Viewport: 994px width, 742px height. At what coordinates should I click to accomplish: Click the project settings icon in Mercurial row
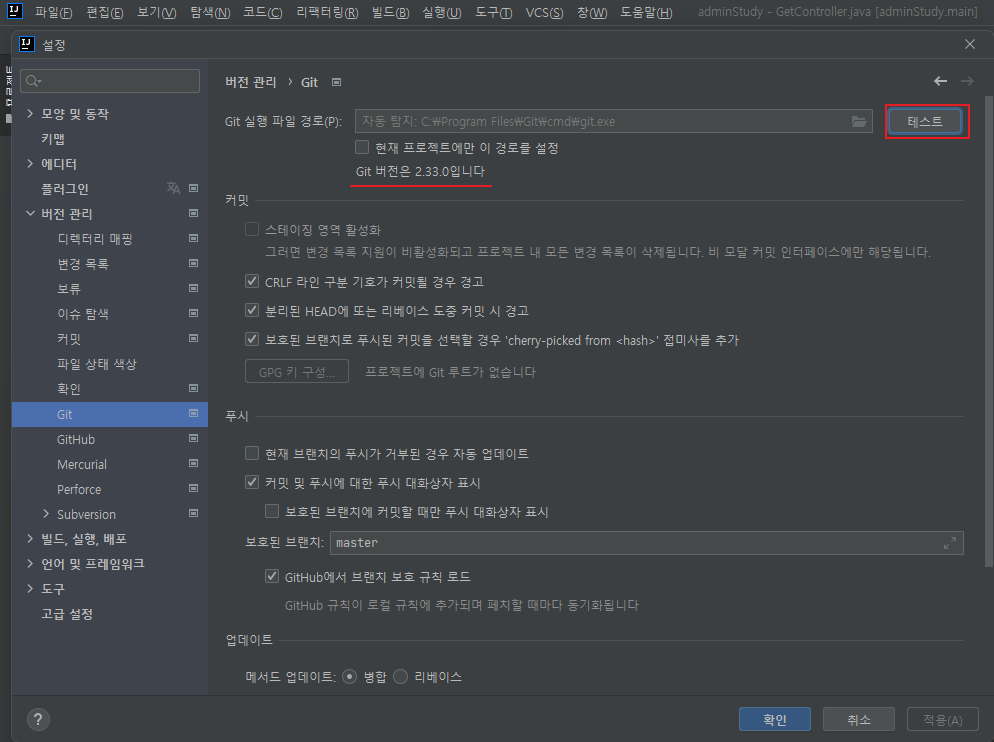click(x=193, y=464)
